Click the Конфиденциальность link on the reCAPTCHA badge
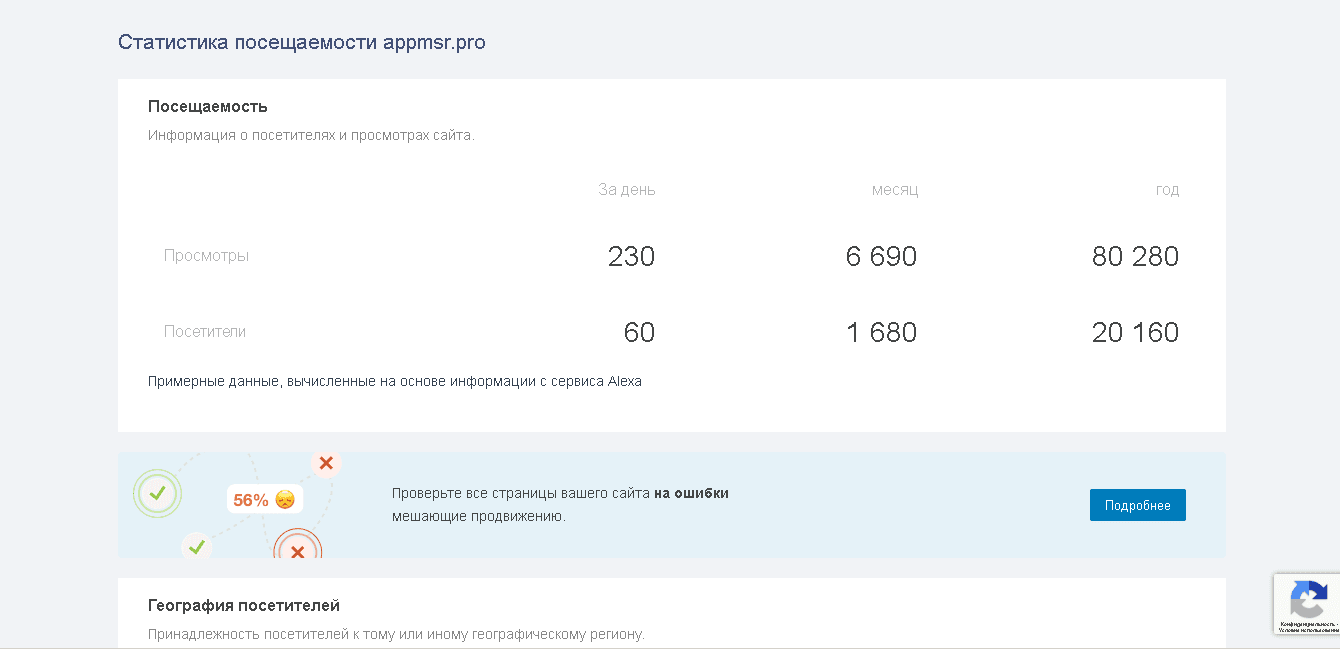The image size is (1340, 650). click(x=1305, y=626)
